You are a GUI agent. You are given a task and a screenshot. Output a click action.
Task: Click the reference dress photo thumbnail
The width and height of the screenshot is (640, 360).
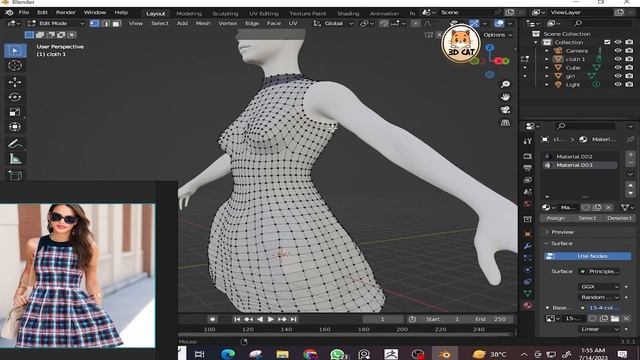point(78,276)
